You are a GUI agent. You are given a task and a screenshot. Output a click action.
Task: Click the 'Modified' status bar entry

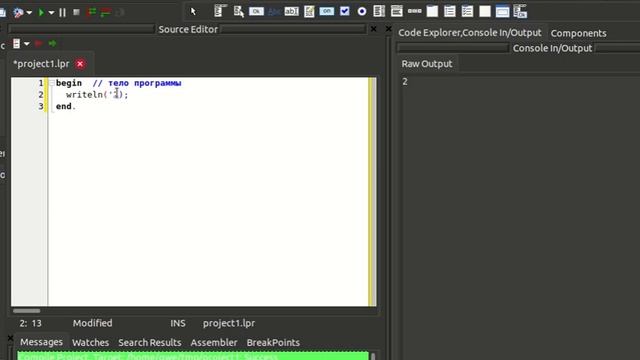pyautogui.click(x=93, y=323)
